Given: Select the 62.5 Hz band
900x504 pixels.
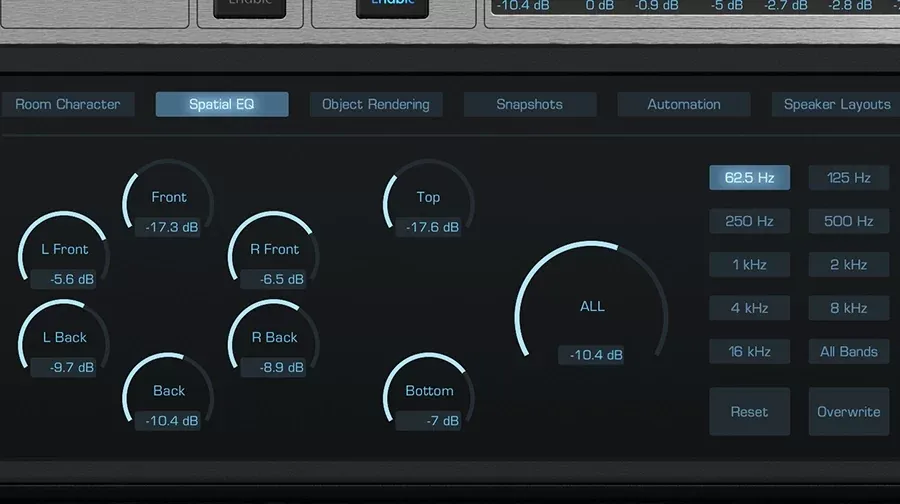Looking at the screenshot, I should tap(750, 178).
